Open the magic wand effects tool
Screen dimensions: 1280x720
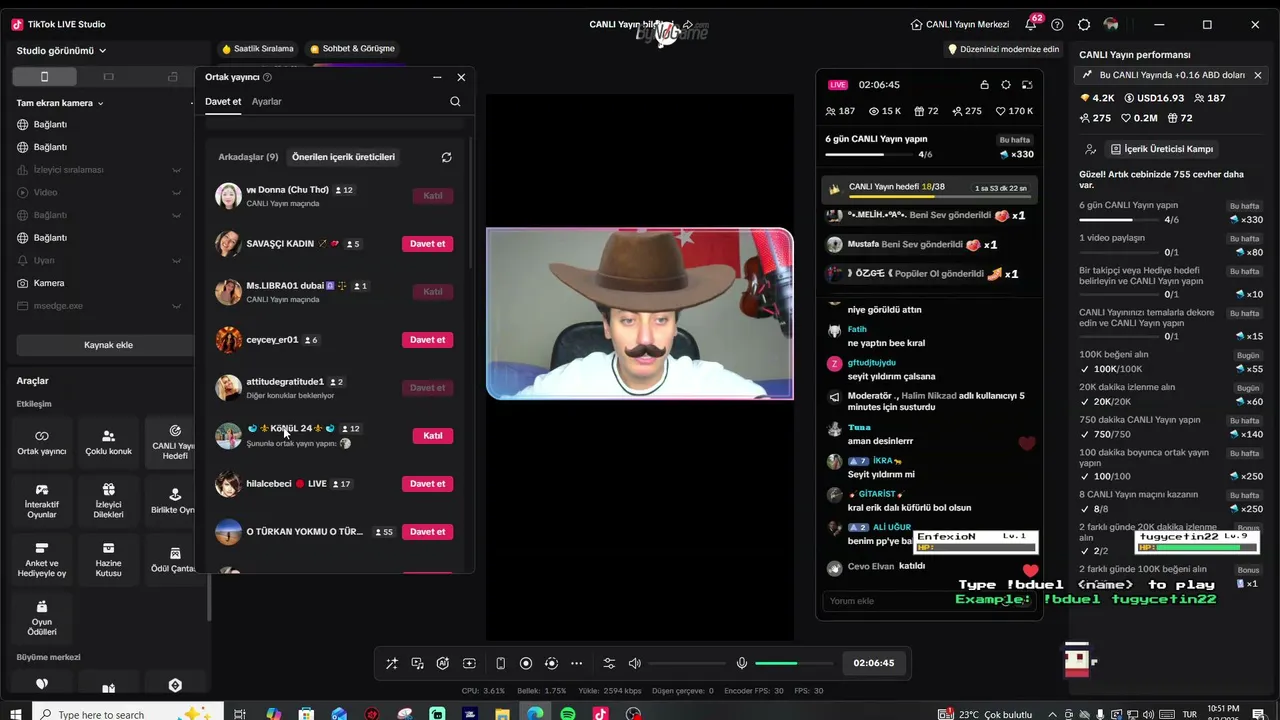click(x=391, y=663)
